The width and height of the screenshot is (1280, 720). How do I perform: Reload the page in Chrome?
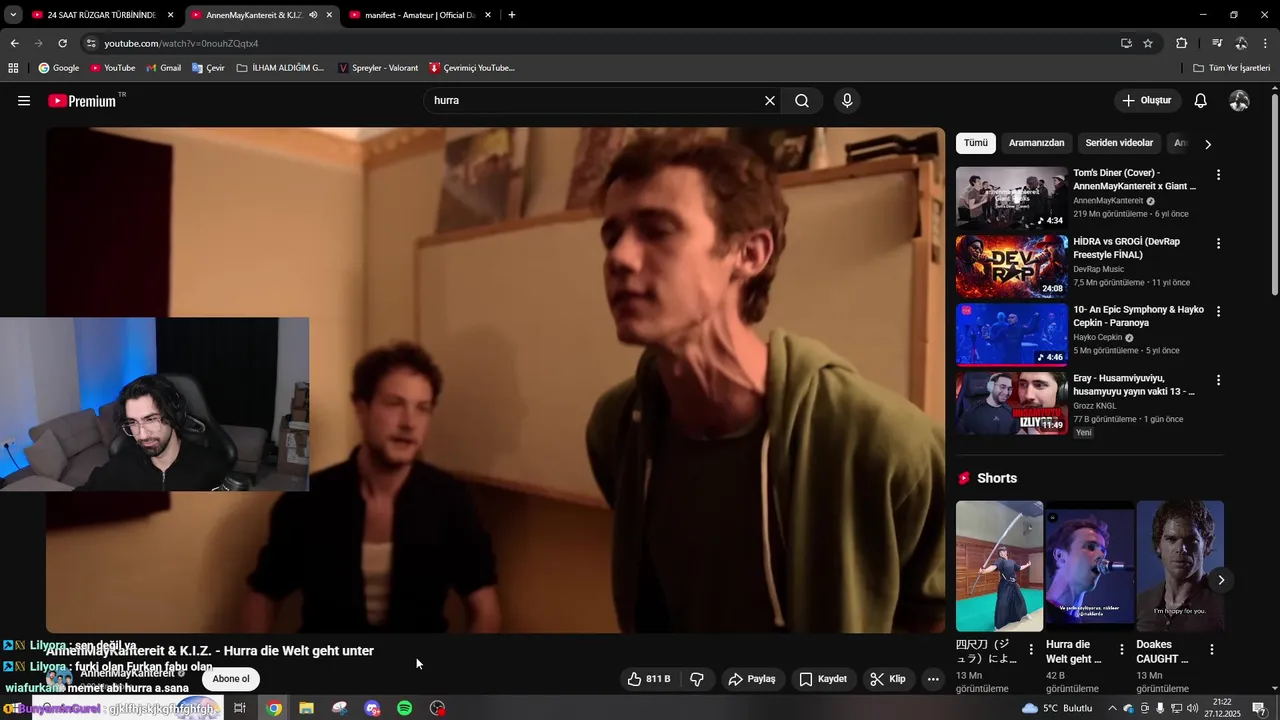(x=62, y=43)
